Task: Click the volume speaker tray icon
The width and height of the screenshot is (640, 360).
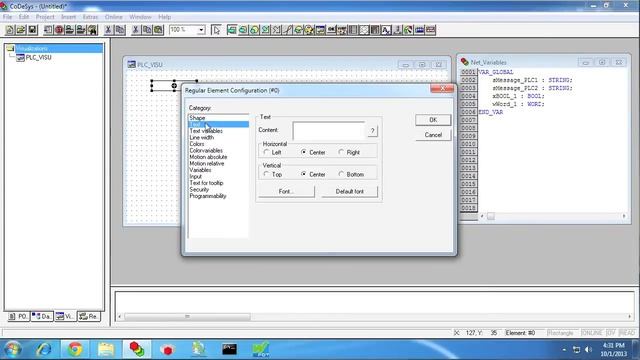Action: click(588, 350)
